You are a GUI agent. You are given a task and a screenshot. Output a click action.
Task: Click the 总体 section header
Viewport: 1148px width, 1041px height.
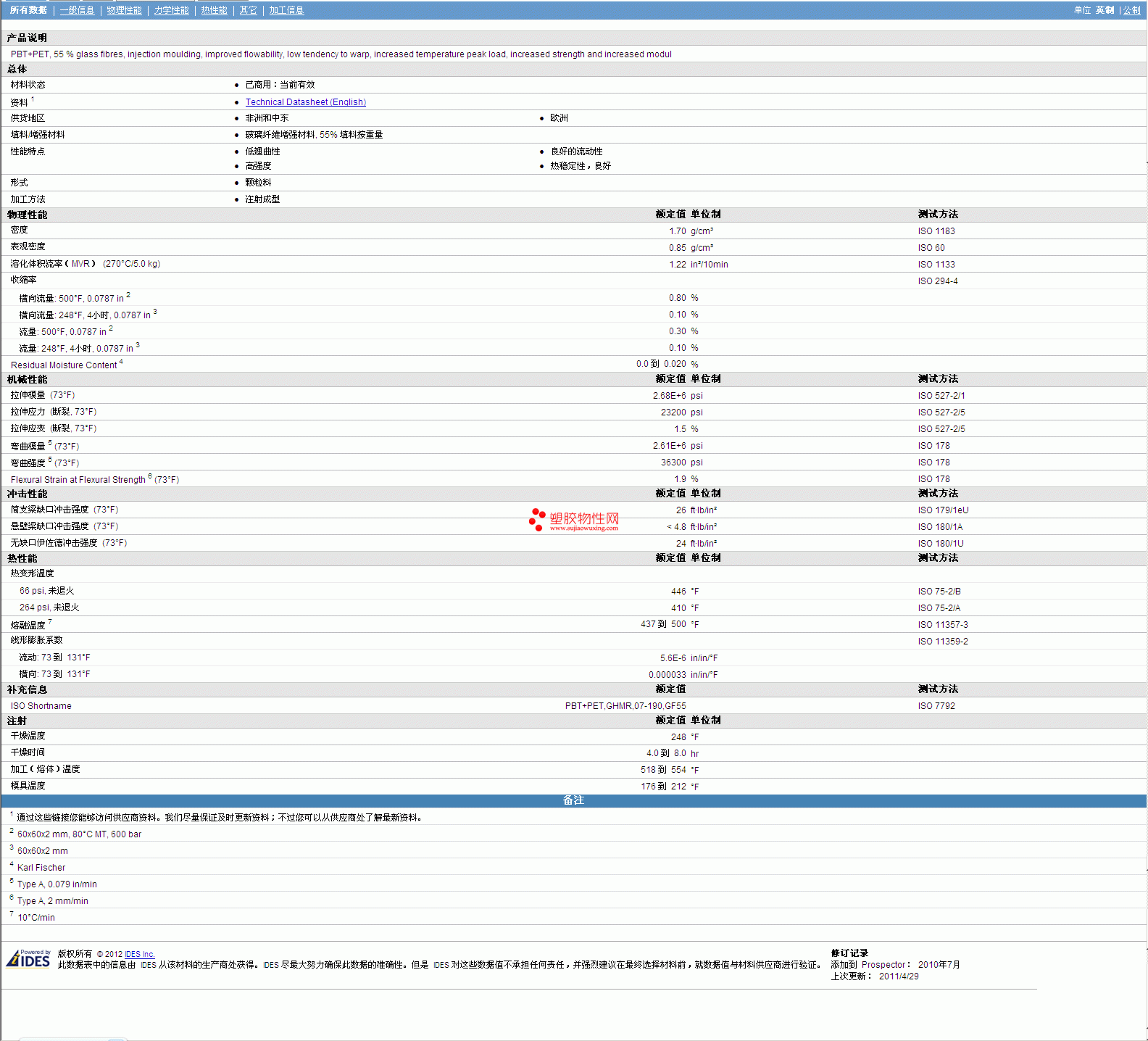point(17,69)
